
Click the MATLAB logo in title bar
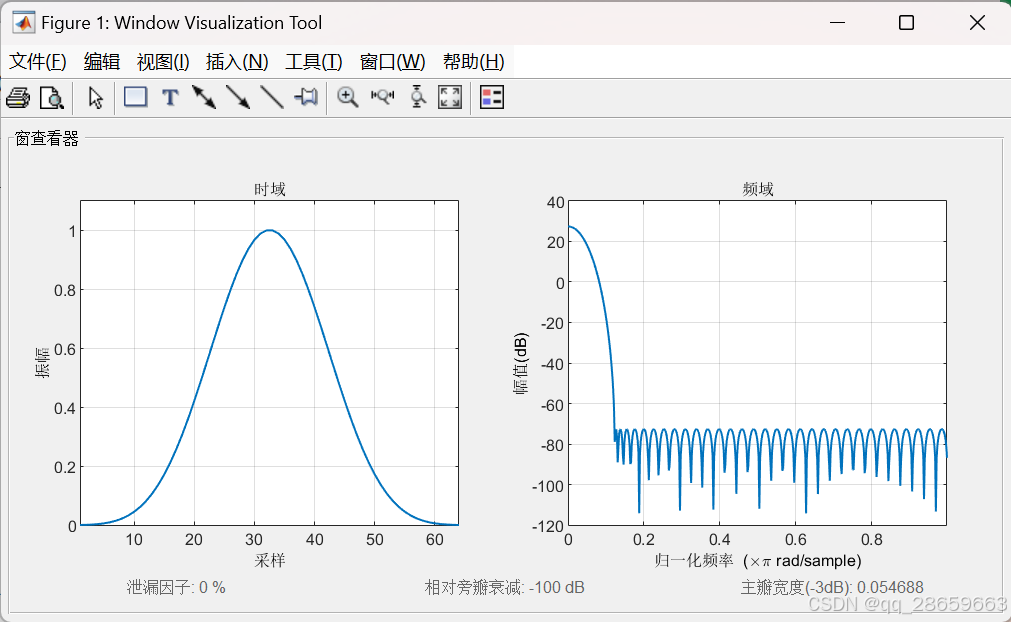click(24, 23)
